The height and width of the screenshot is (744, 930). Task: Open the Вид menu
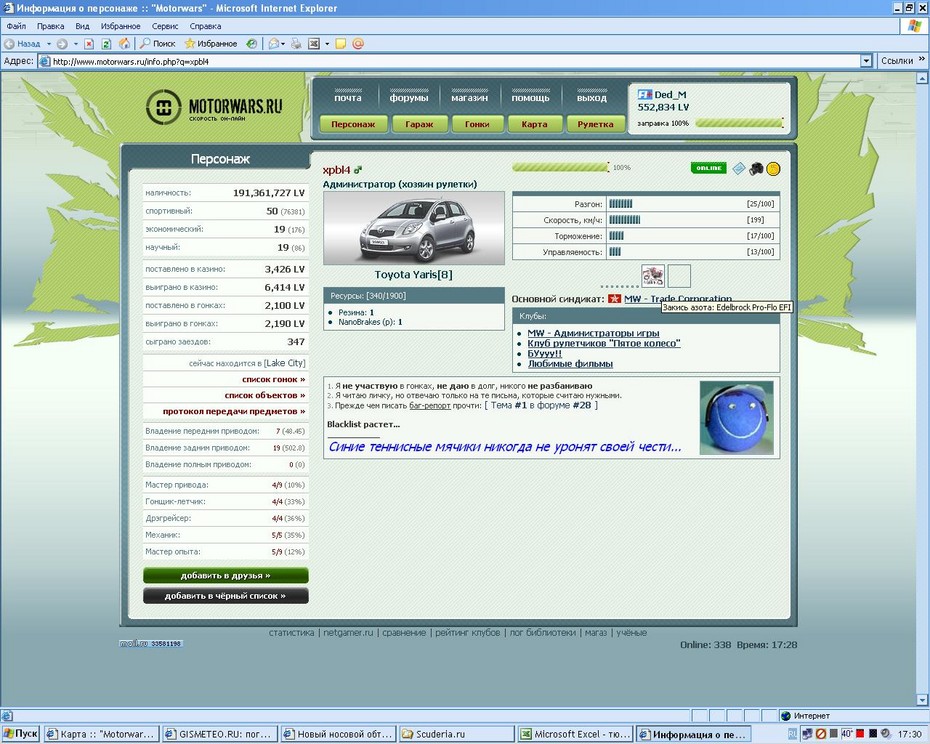pyautogui.click(x=82, y=26)
